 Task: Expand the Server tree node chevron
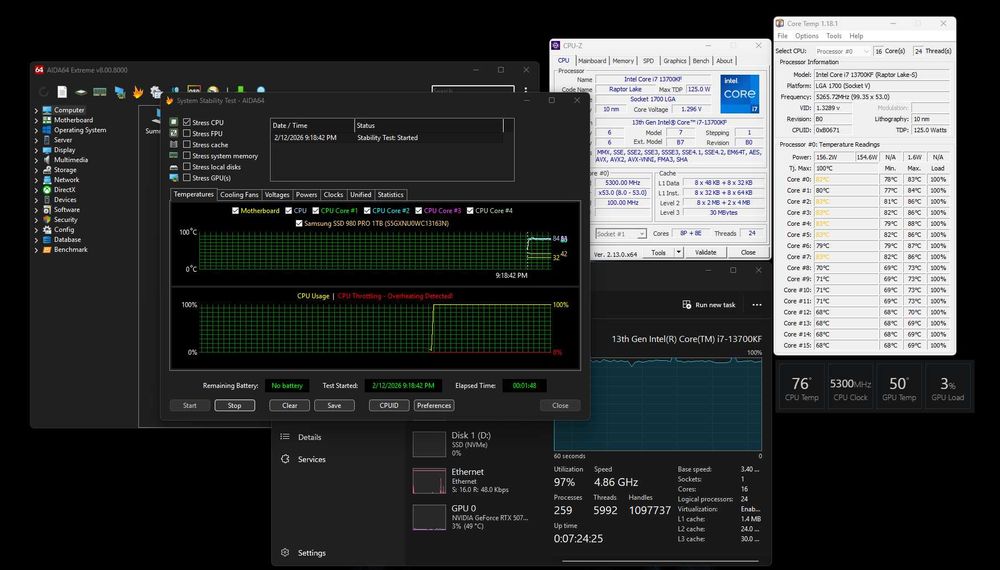[36, 140]
